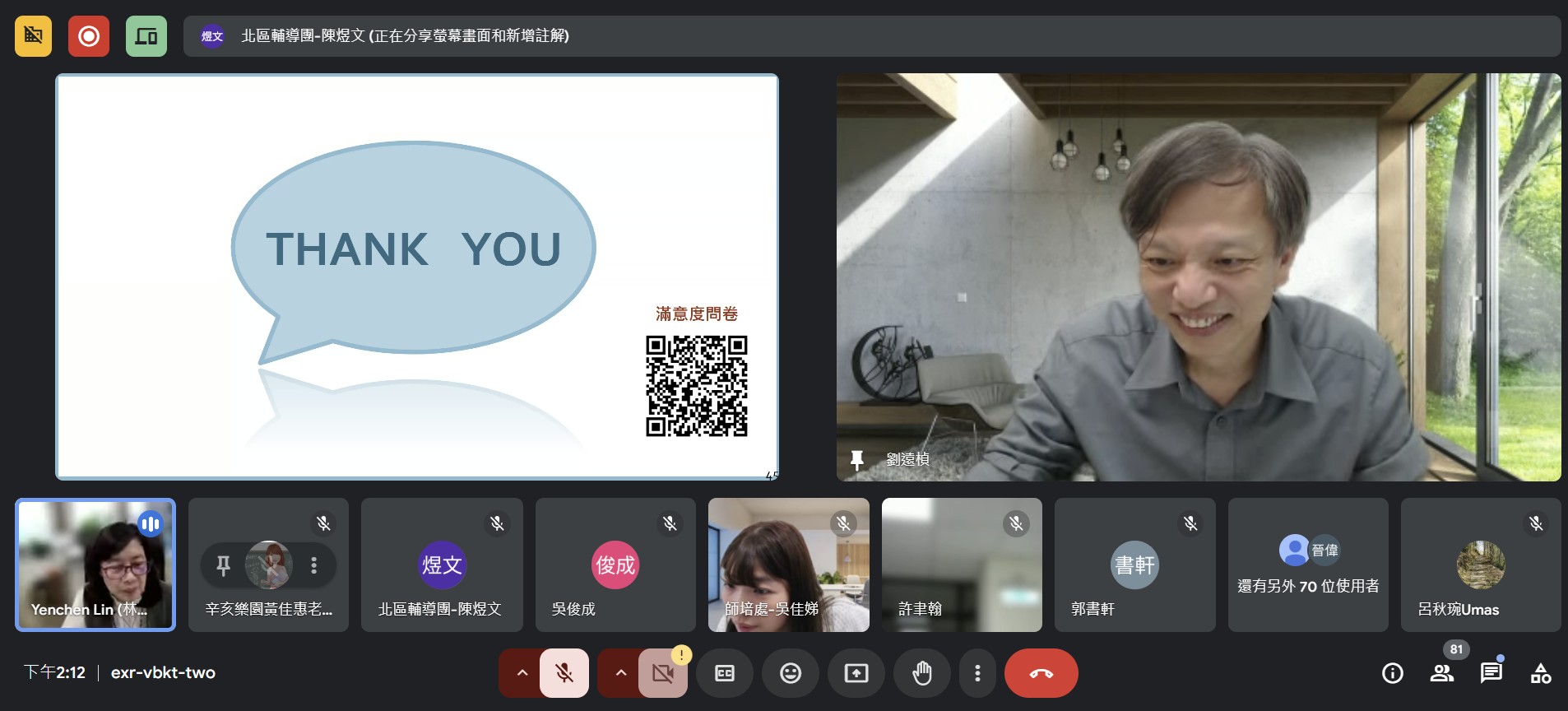Expand video settings arrow beside camera
Viewport: 1568px width, 711px height.
621,673
